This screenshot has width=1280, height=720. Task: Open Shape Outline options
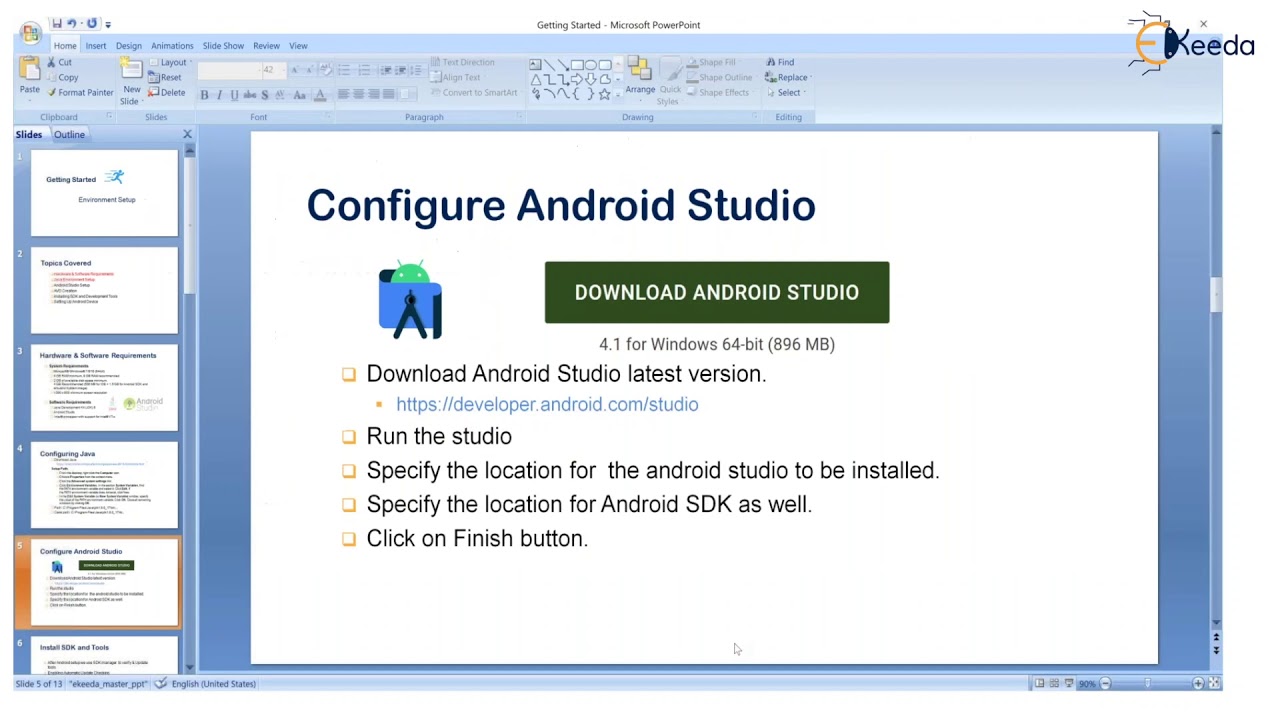pos(718,77)
